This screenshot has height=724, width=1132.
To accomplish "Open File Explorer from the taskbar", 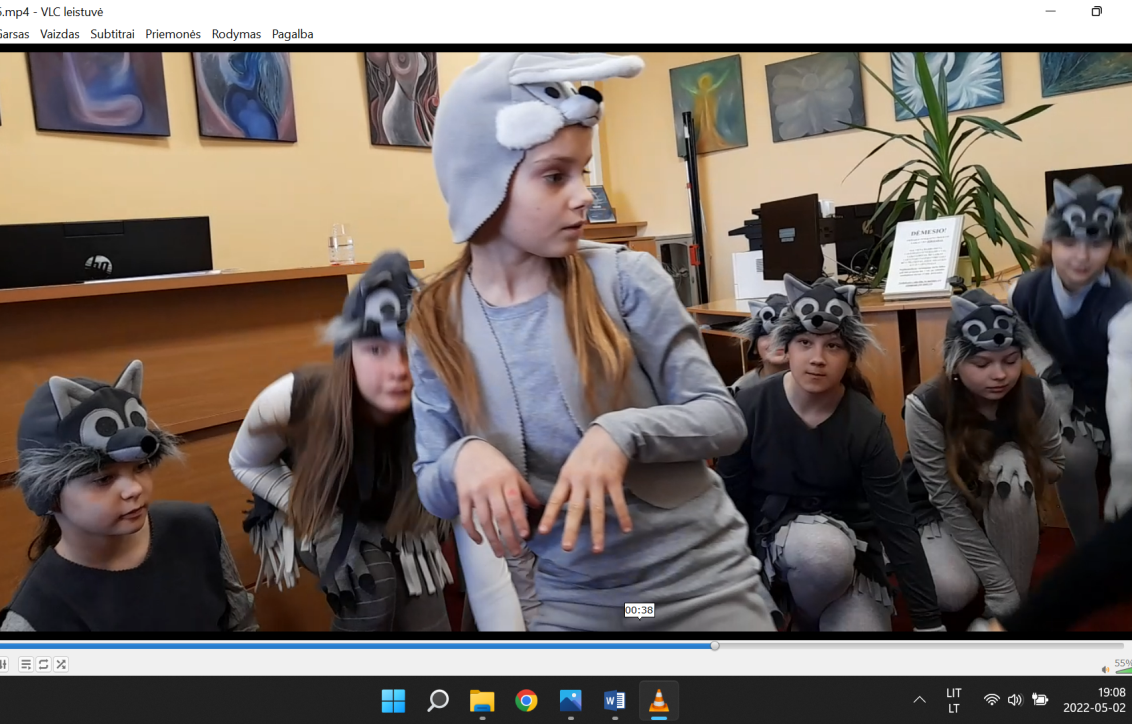I will click(x=482, y=700).
